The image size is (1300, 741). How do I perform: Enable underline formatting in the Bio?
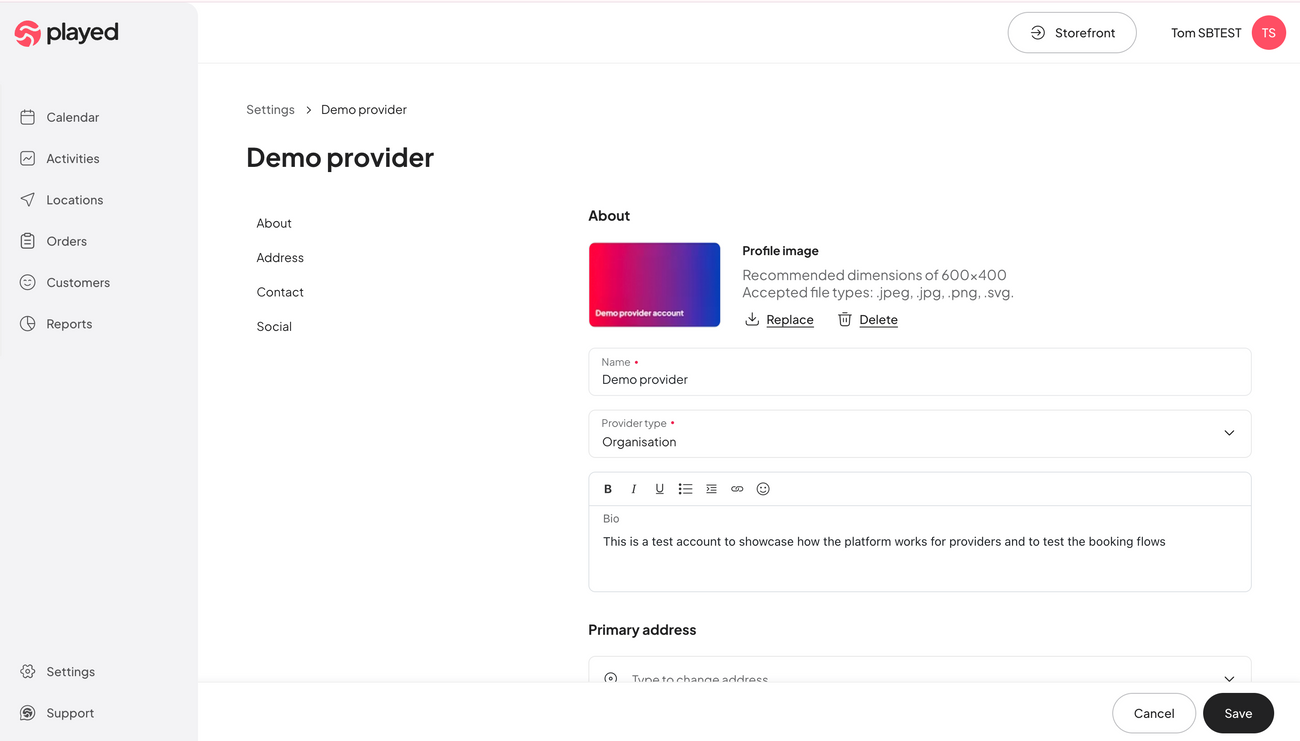(x=660, y=488)
